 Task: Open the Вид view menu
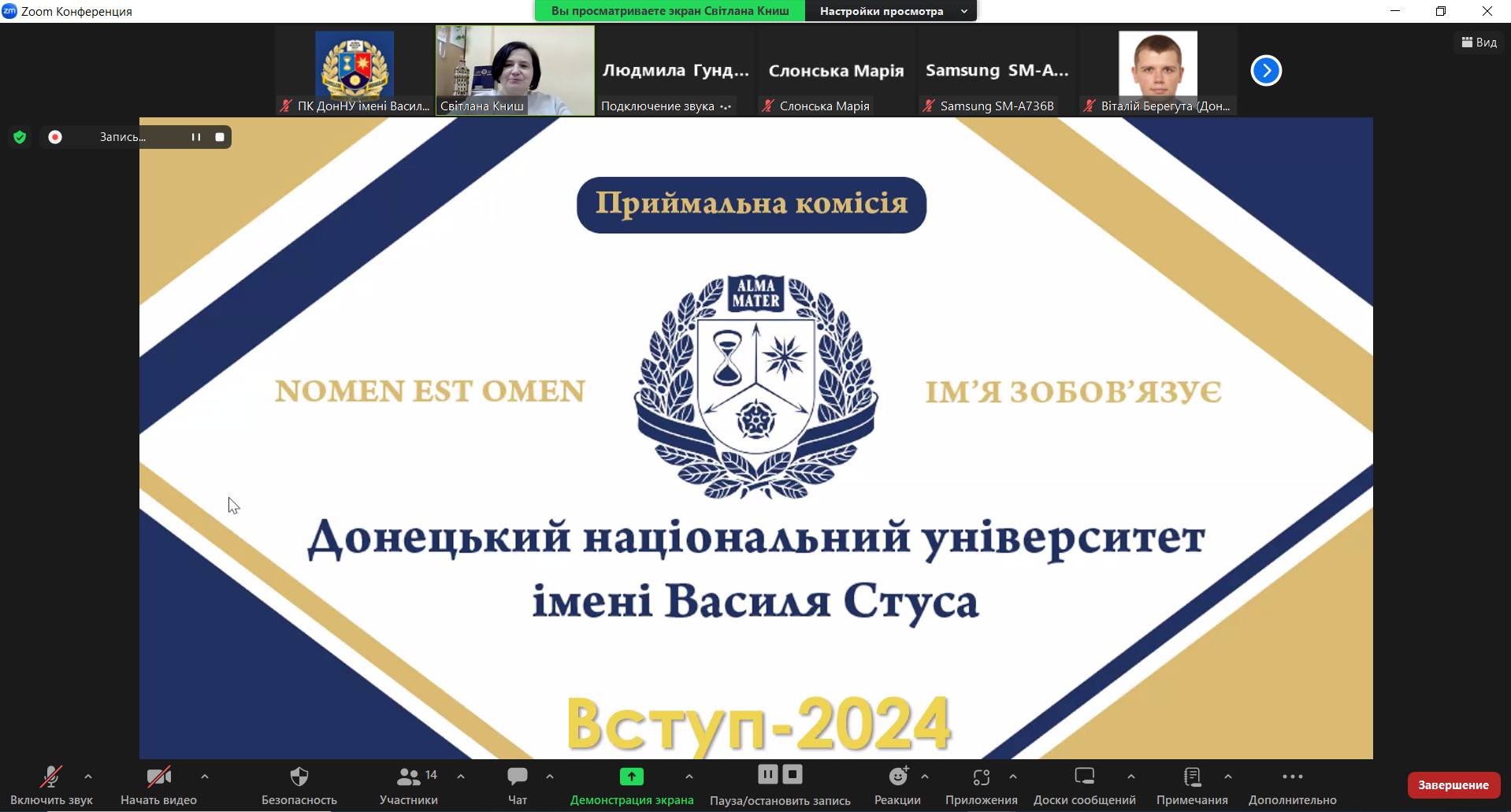(x=1479, y=43)
